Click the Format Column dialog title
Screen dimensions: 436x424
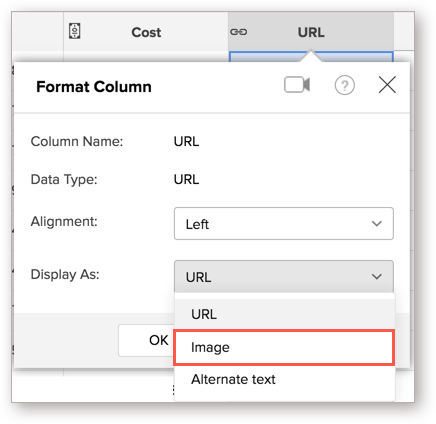[x=94, y=87]
